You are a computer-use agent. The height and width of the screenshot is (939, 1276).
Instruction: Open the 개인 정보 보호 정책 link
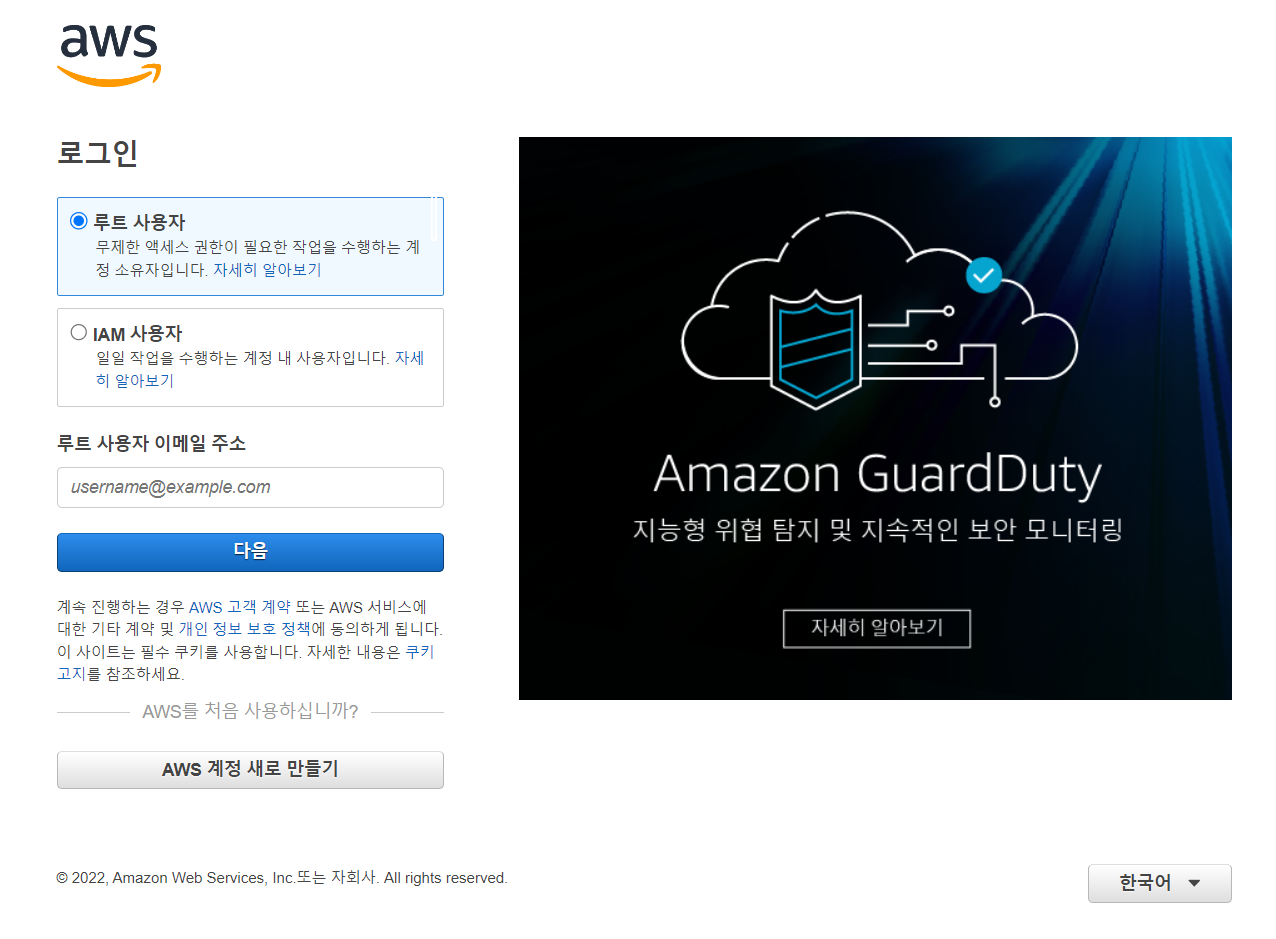[x=245, y=629]
